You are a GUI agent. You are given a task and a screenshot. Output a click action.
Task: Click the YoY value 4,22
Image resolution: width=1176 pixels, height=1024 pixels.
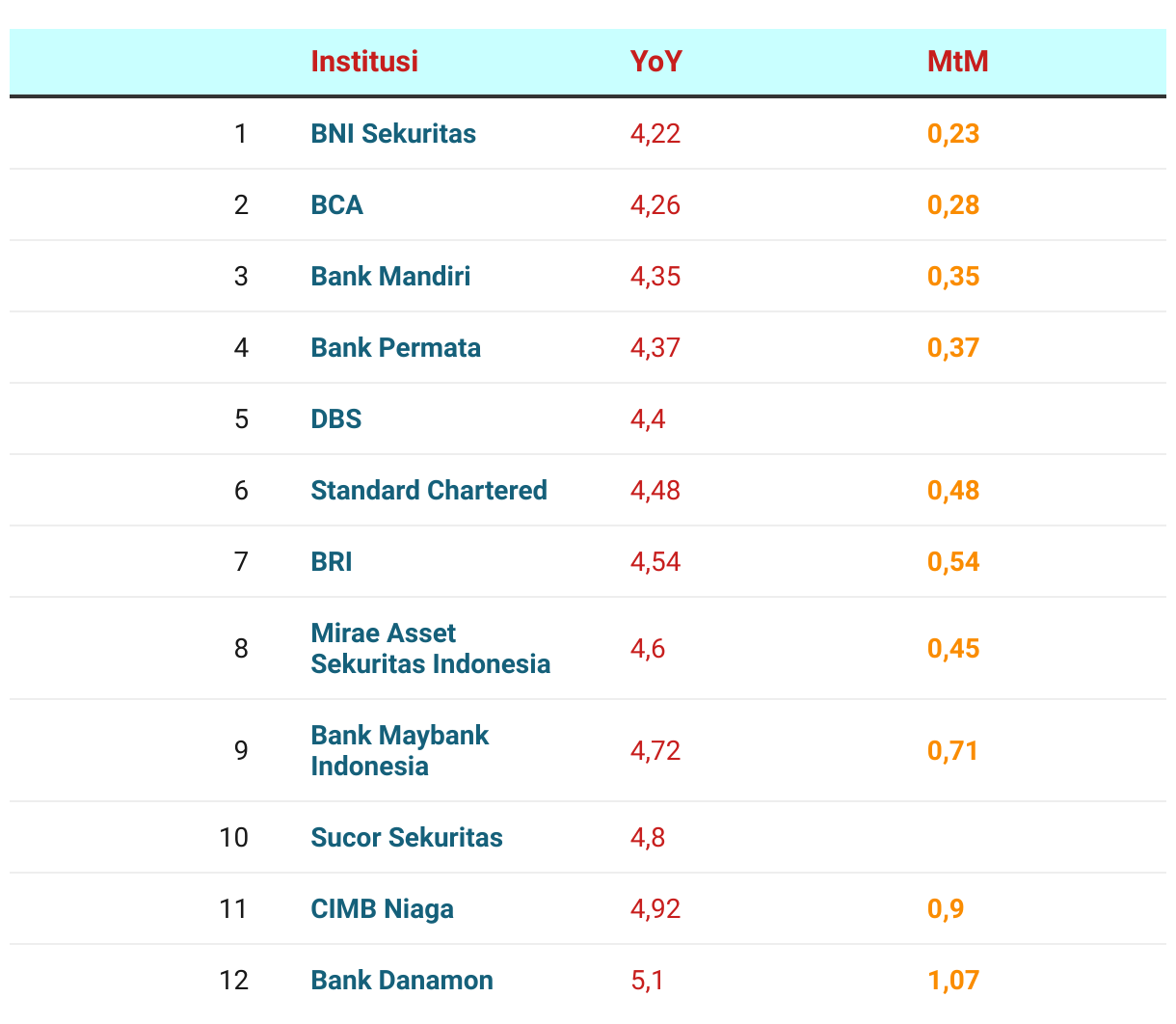[655, 133]
